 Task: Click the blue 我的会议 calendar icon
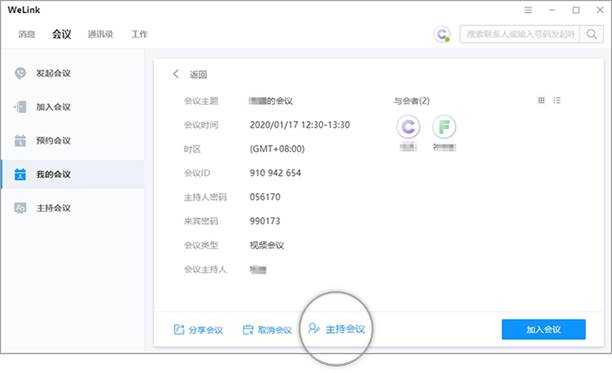20,174
